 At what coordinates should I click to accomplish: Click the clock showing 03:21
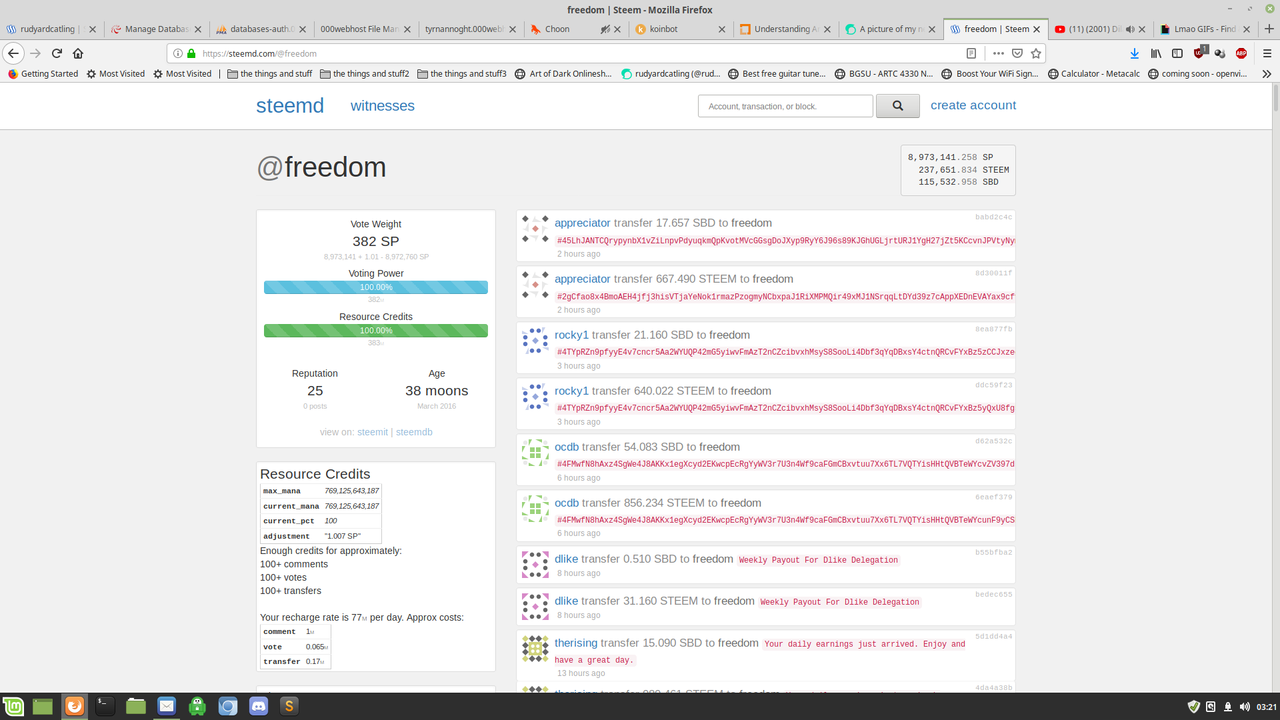[x=1265, y=706]
